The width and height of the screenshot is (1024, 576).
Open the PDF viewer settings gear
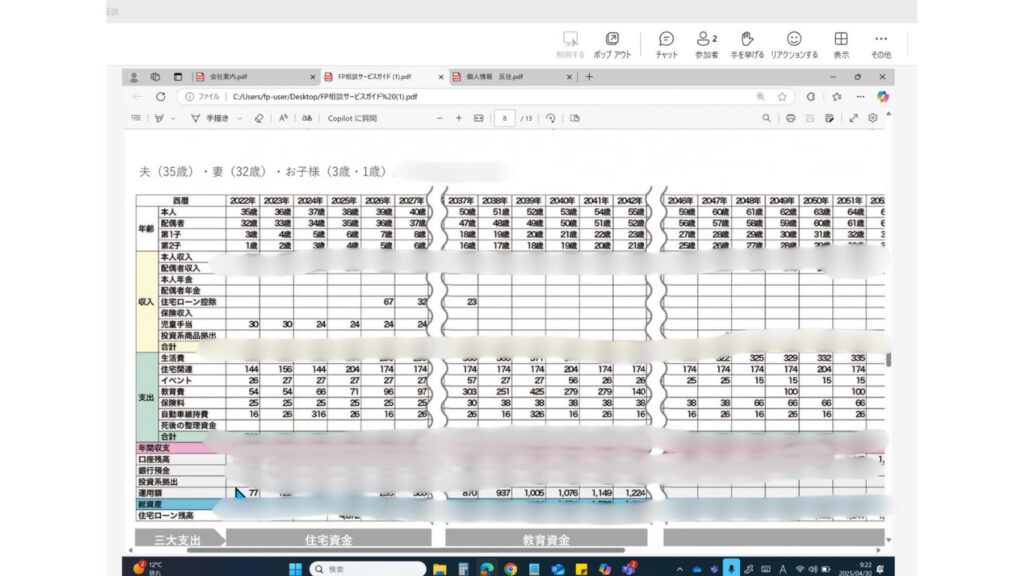coord(872,118)
